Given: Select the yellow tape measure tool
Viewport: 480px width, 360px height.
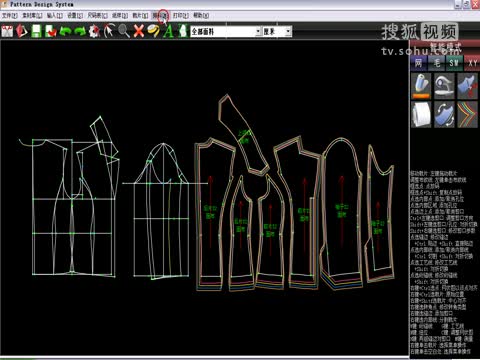Looking at the screenshot, I should point(154,31).
